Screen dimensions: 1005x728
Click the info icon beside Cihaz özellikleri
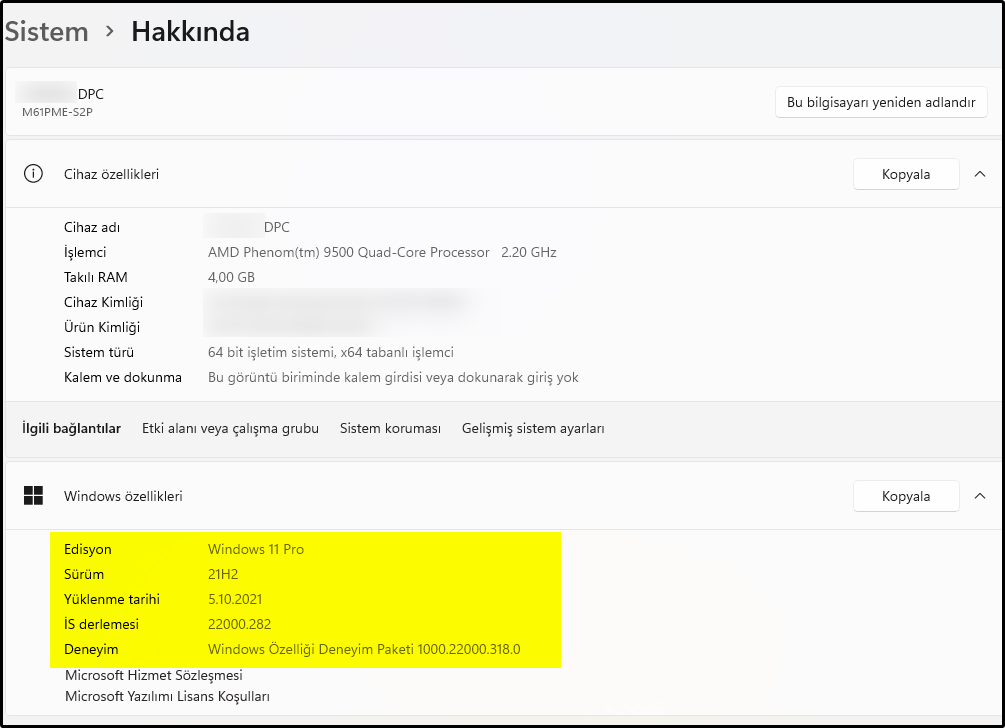[33, 174]
